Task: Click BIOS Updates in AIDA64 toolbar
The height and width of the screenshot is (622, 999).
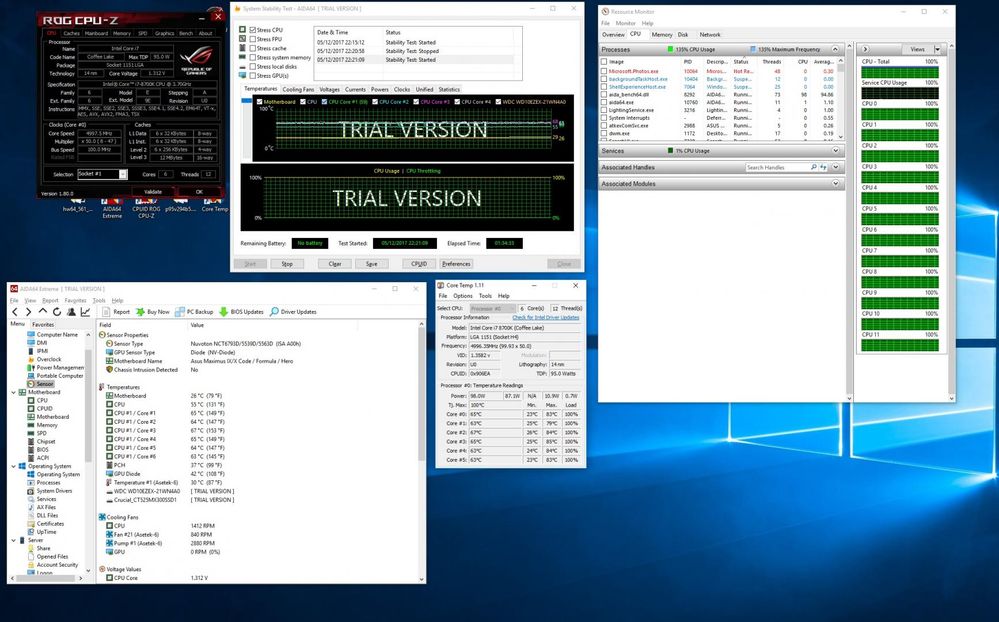Action: click(x=241, y=312)
